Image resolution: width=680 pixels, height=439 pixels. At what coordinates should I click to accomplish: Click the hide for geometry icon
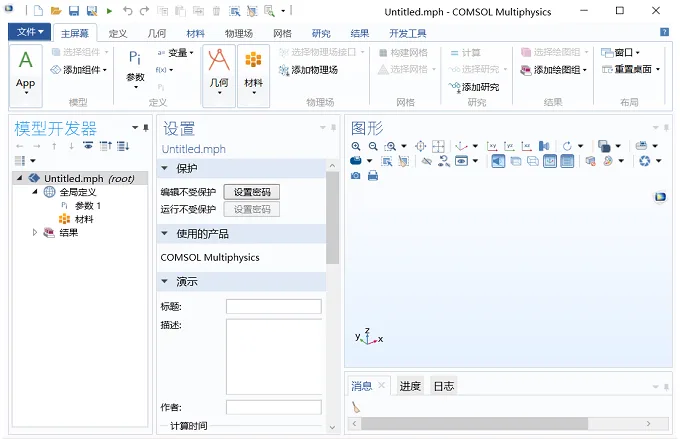click(x=427, y=161)
